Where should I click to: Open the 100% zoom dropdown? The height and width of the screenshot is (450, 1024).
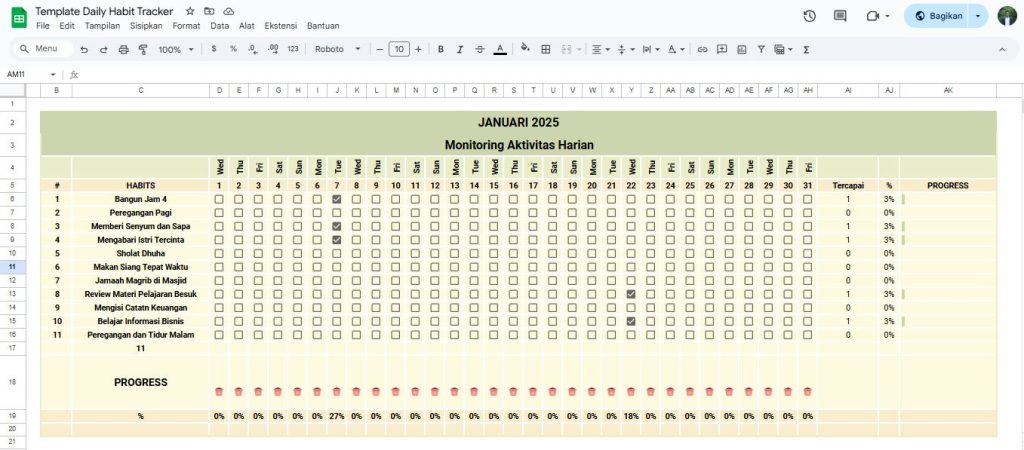tap(176, 49)
